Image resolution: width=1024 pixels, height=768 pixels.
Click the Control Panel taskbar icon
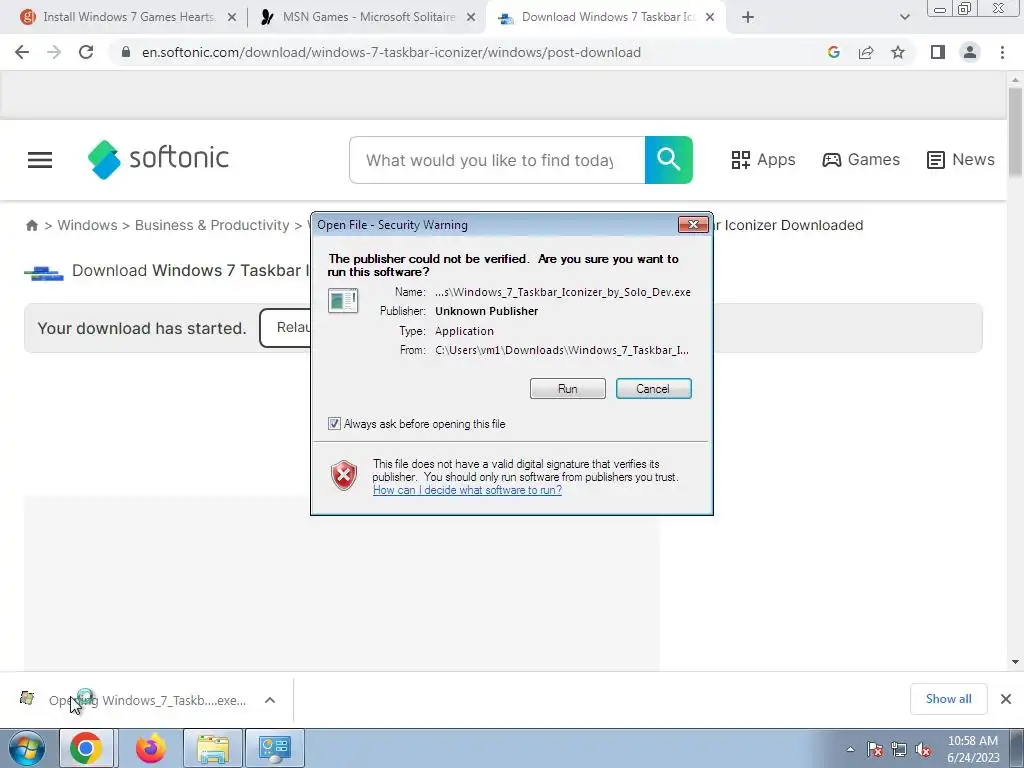(x=274, y=748)
